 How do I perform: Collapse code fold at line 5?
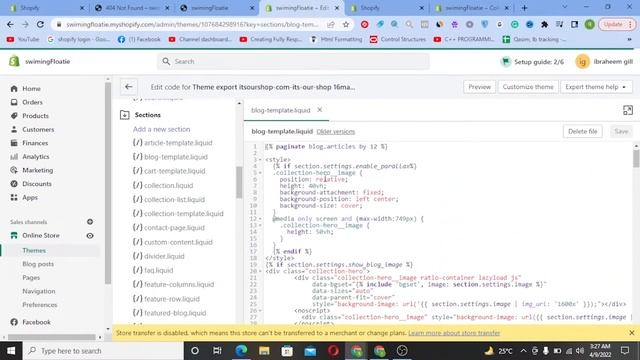click(x=260, y=173)
